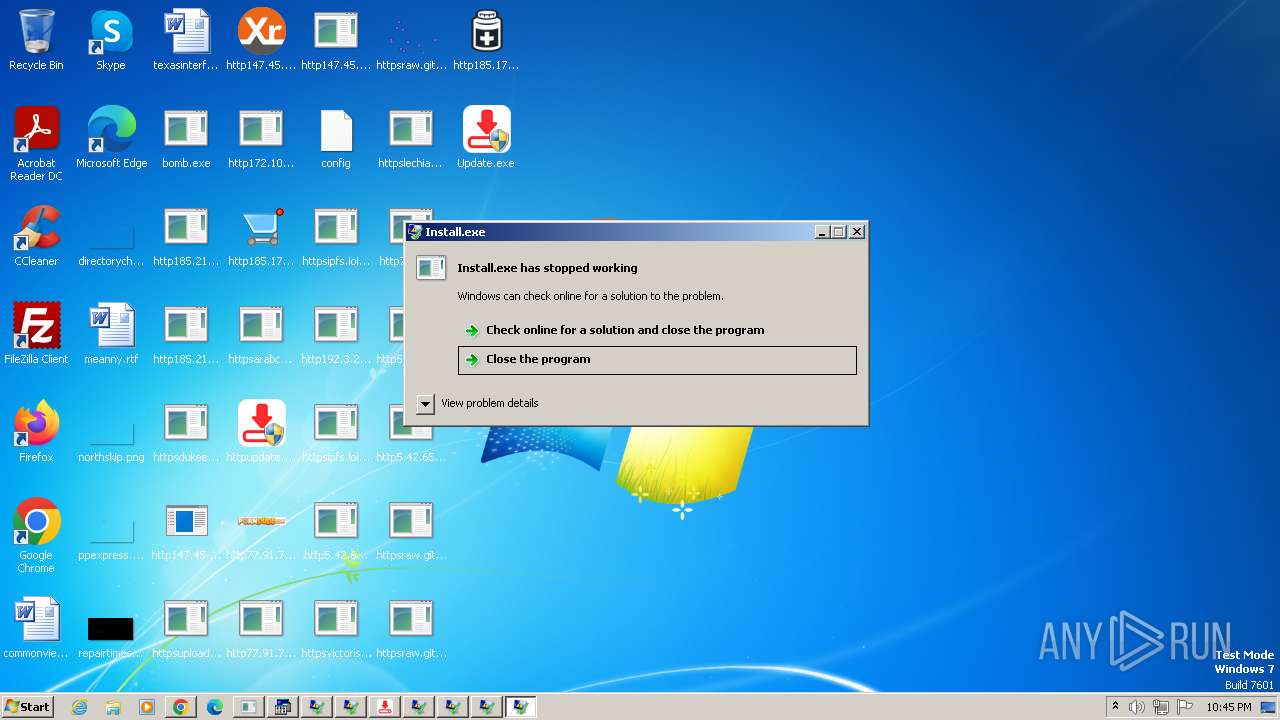1280x720 pixels.
Task: Select the commonvie... Word document icon
Action: pyautogui.click(x=36, y=628)
